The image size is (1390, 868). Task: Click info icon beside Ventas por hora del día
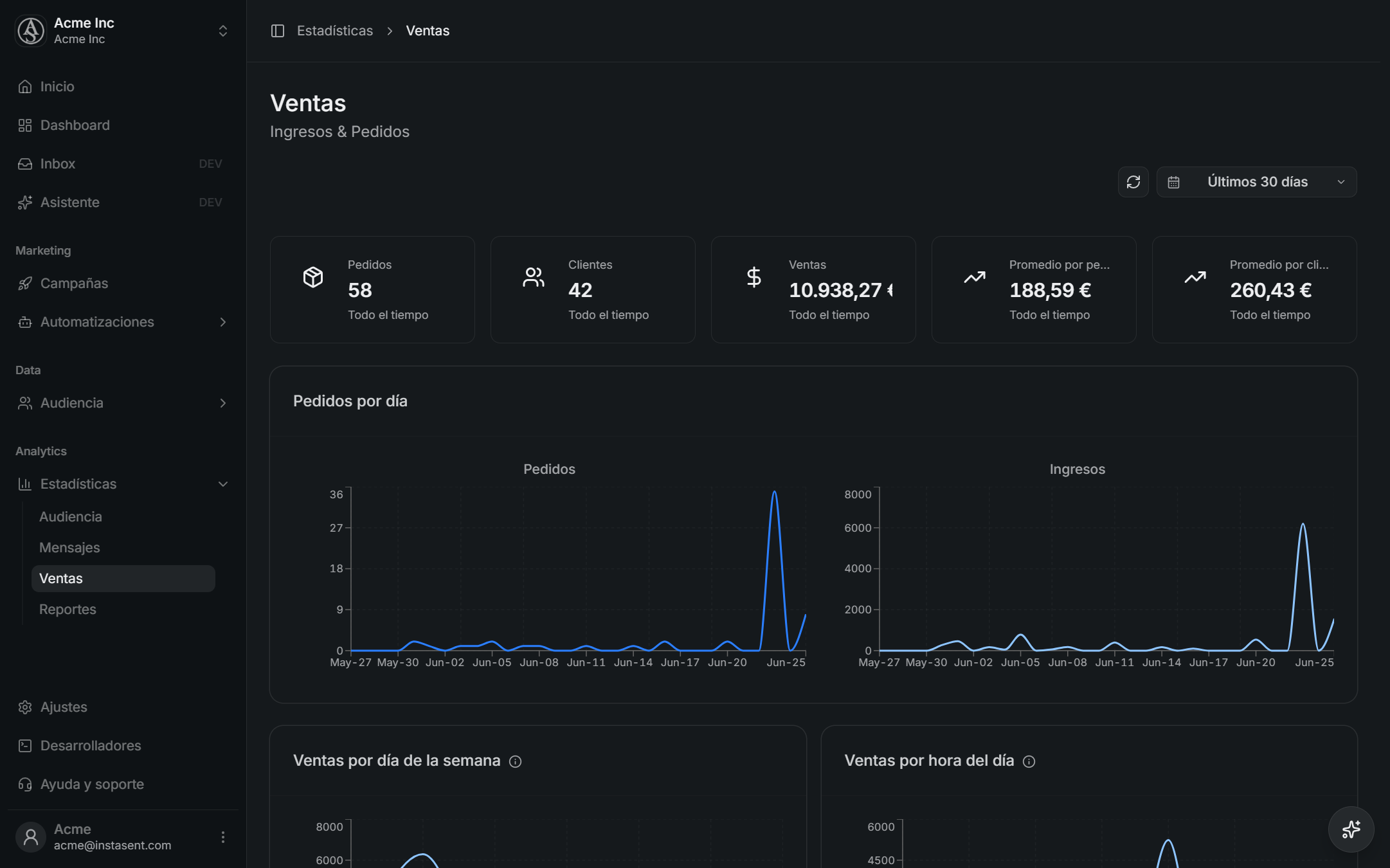coord(1029,761)
